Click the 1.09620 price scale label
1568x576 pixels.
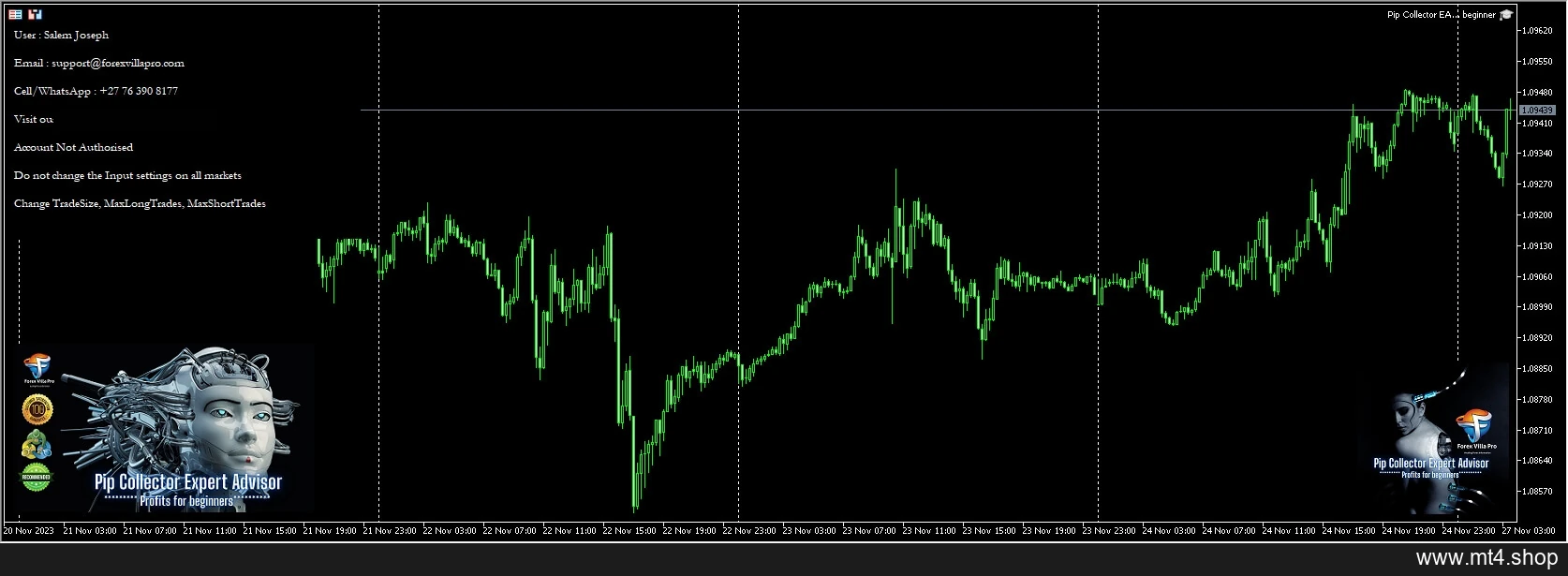[1538, 31]
